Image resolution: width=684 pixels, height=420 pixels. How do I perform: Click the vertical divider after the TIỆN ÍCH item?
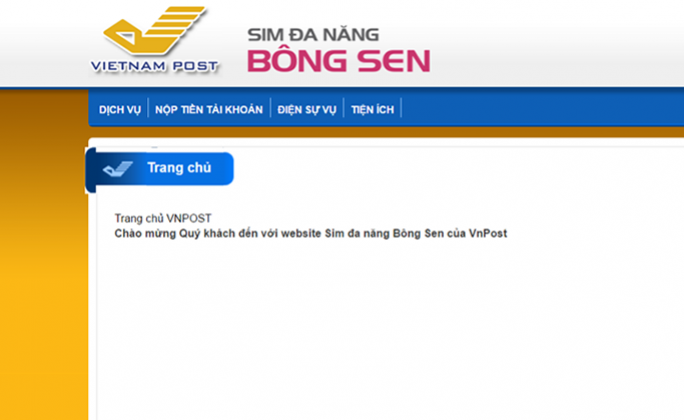coord(401,108)
